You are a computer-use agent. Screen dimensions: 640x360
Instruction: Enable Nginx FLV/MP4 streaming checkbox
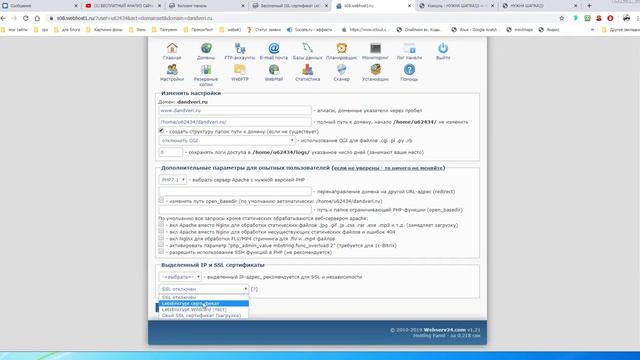(x=161, y=238)
